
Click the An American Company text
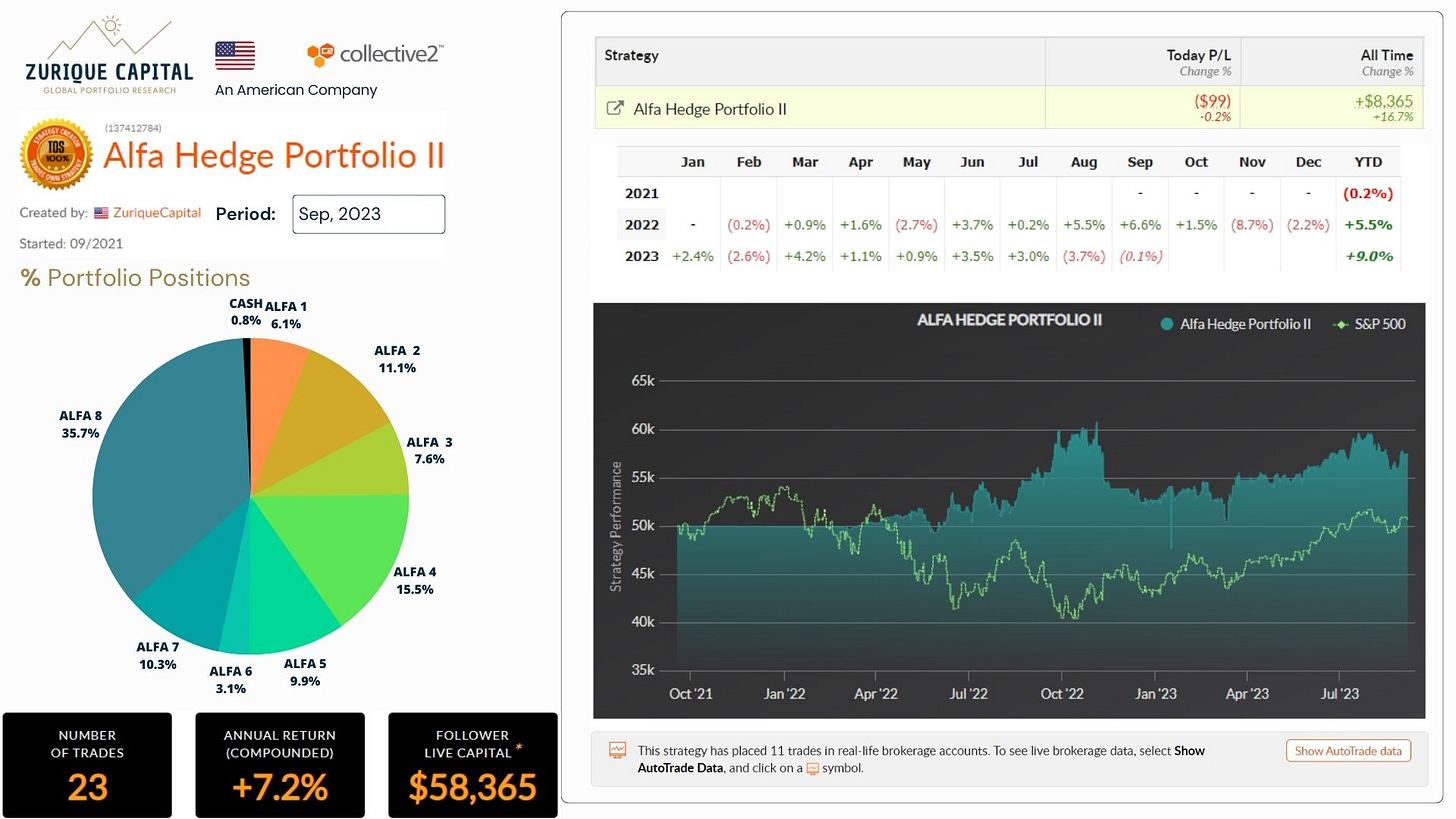(x=296, y=90)
